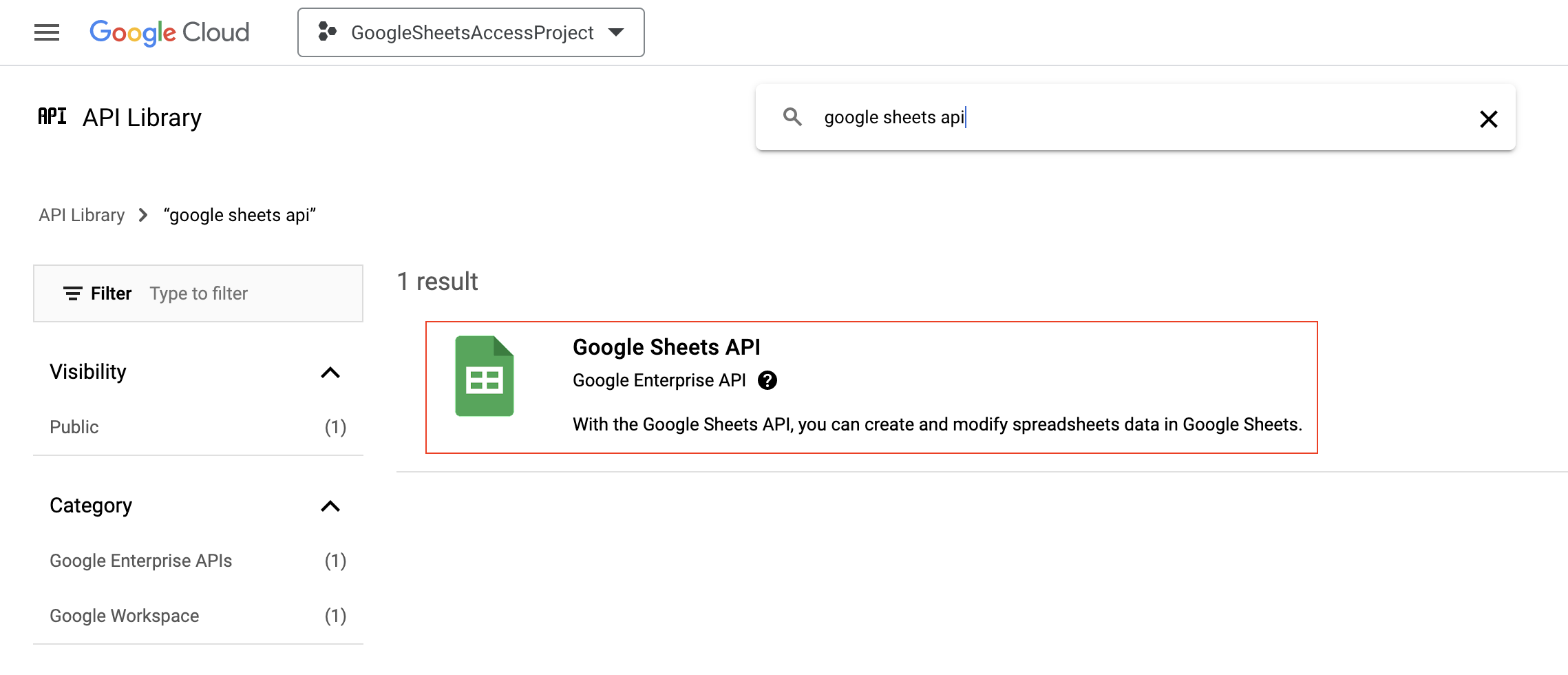Image resolution: width=1568 pixels, height=675 pixels.
Task: Click the Visibility heading text
Action: coord(88,372)
